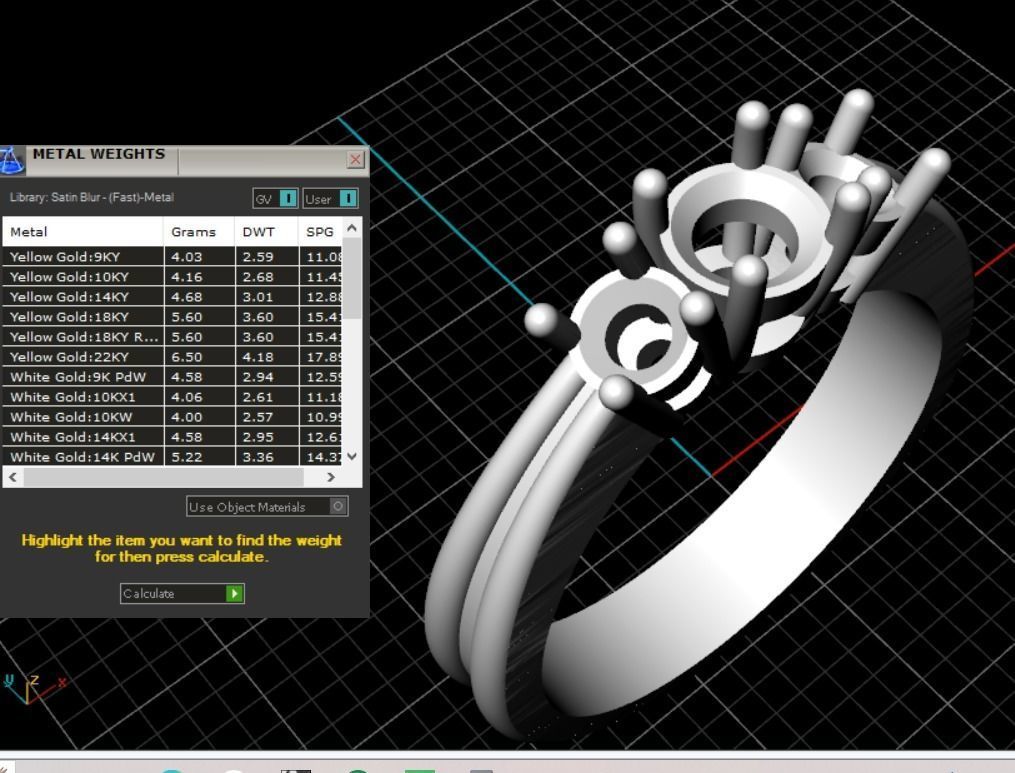This screenshot has width=1015, height=773.
Task: Sort by the Grams column header
Action: [199, 232]
